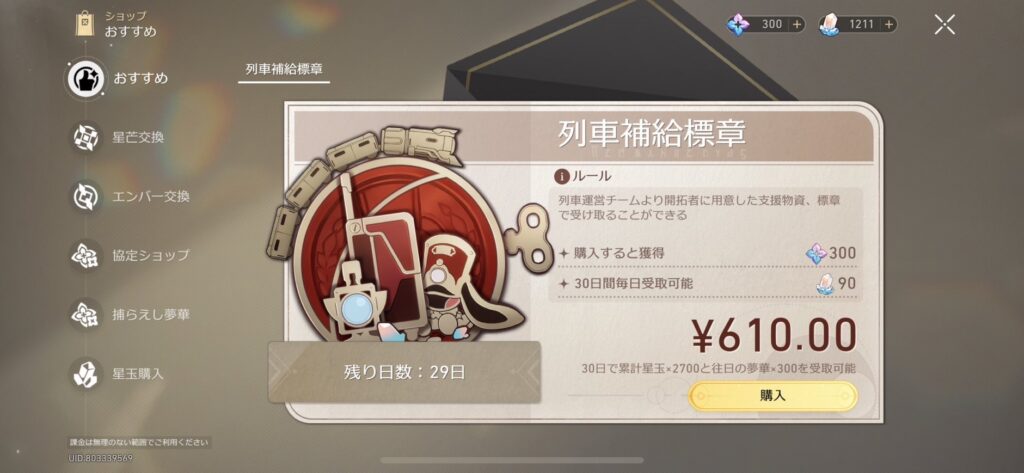
Task: Open the おすすめ sidebar category icon
Action: pos(85,78)
